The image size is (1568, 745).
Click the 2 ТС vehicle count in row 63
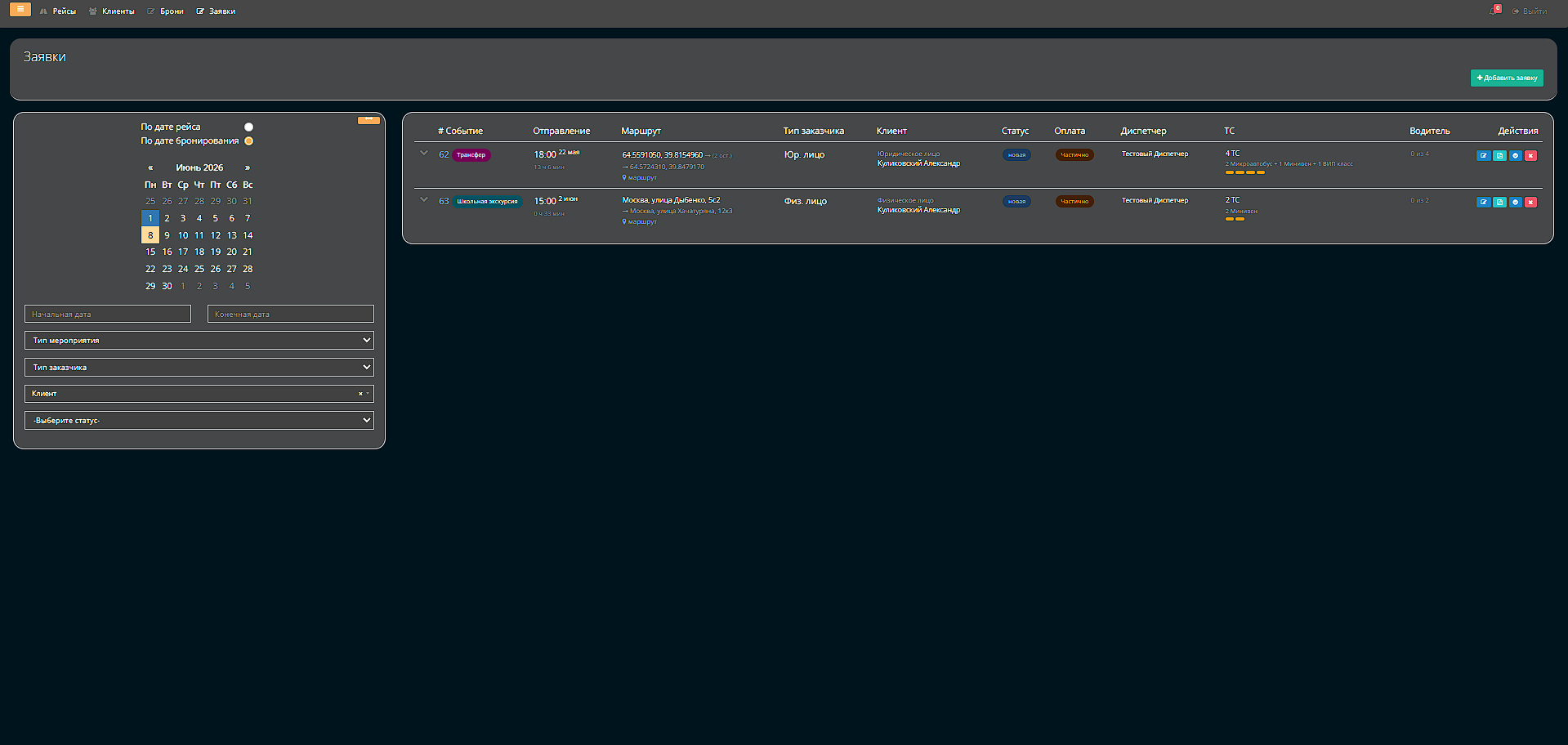(1232, 200)
